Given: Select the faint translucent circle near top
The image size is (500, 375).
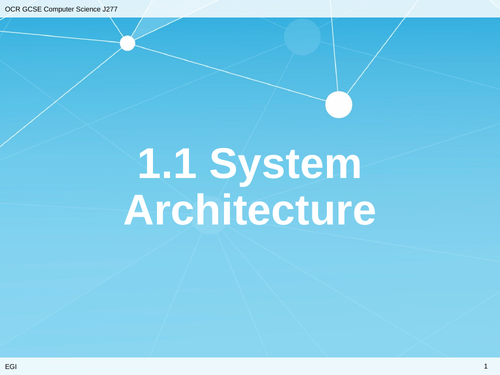Looking at the screenshot, I should click(302, 37).
